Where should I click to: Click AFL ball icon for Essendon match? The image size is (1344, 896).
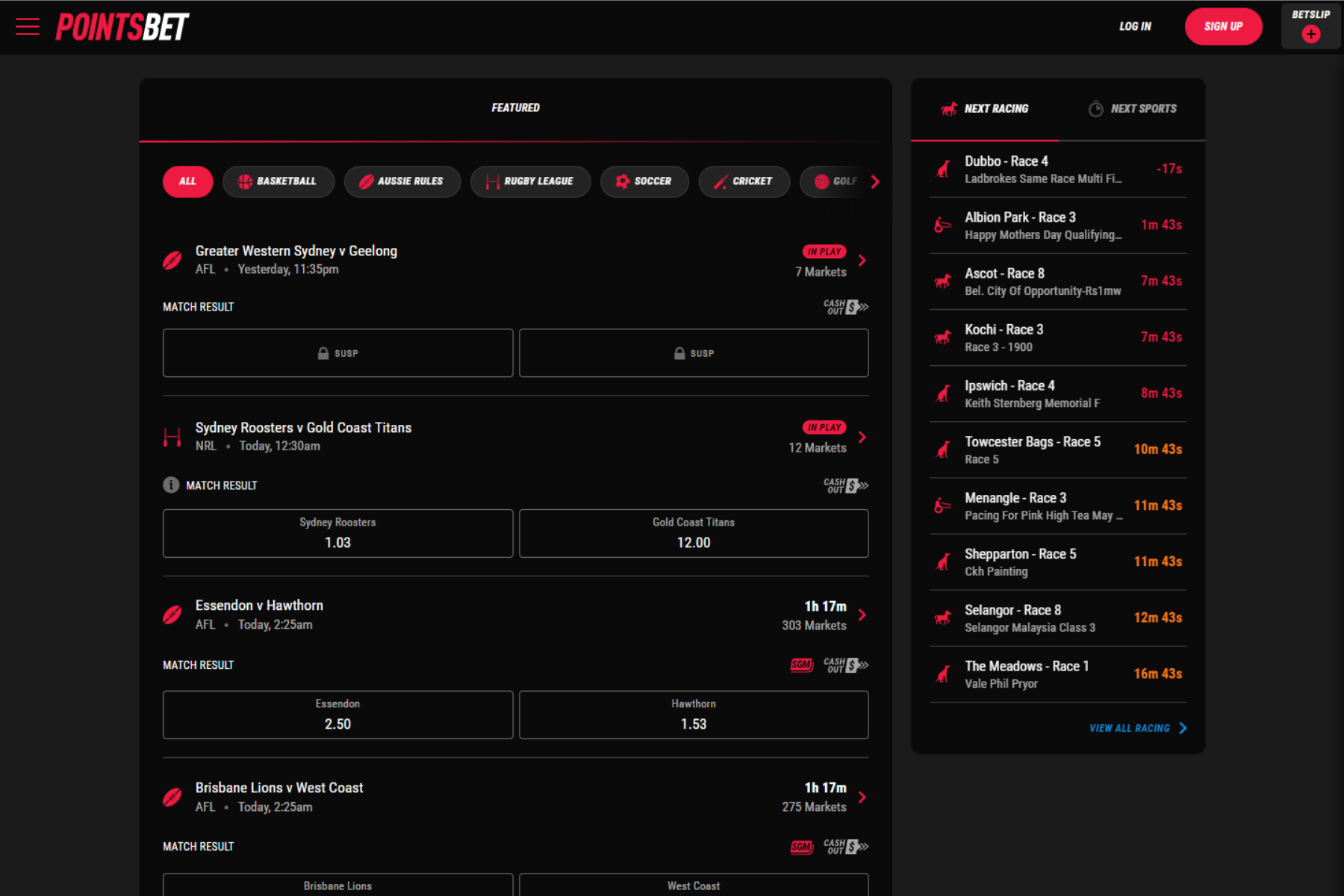click(172, 615)
